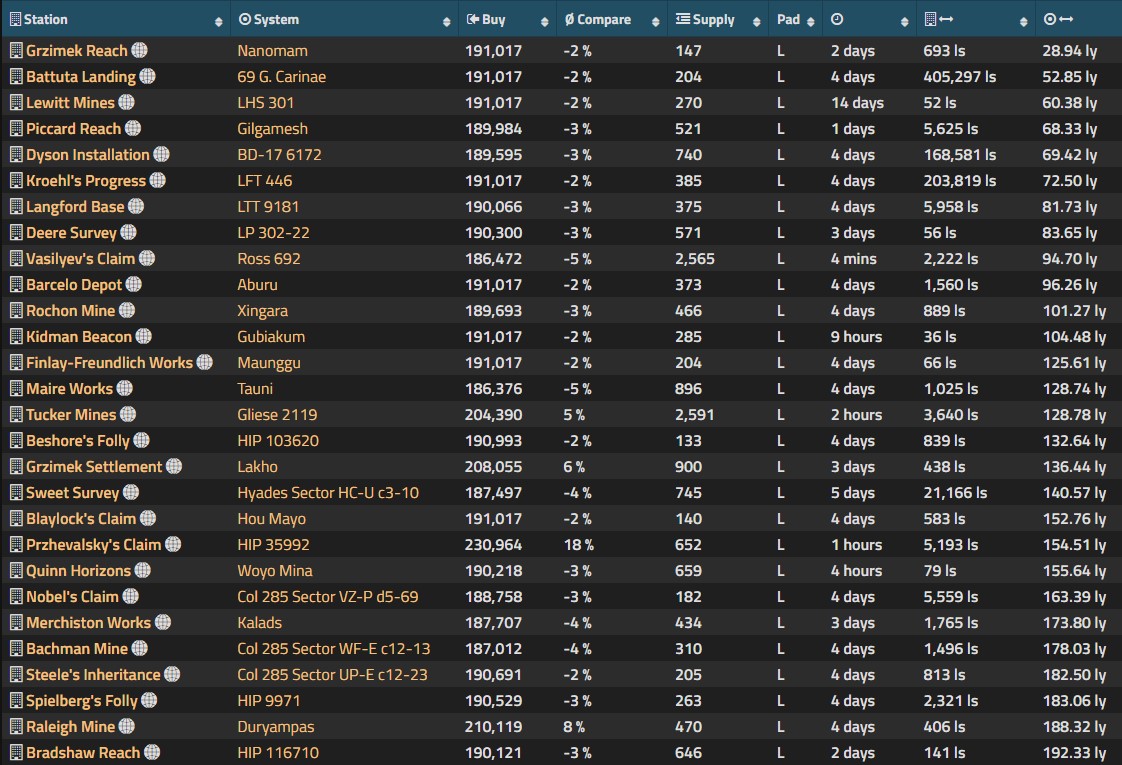Click the planet icon beside Merchiston Works
Viewport: 1122px width, 765px height.
coord(163,622)
